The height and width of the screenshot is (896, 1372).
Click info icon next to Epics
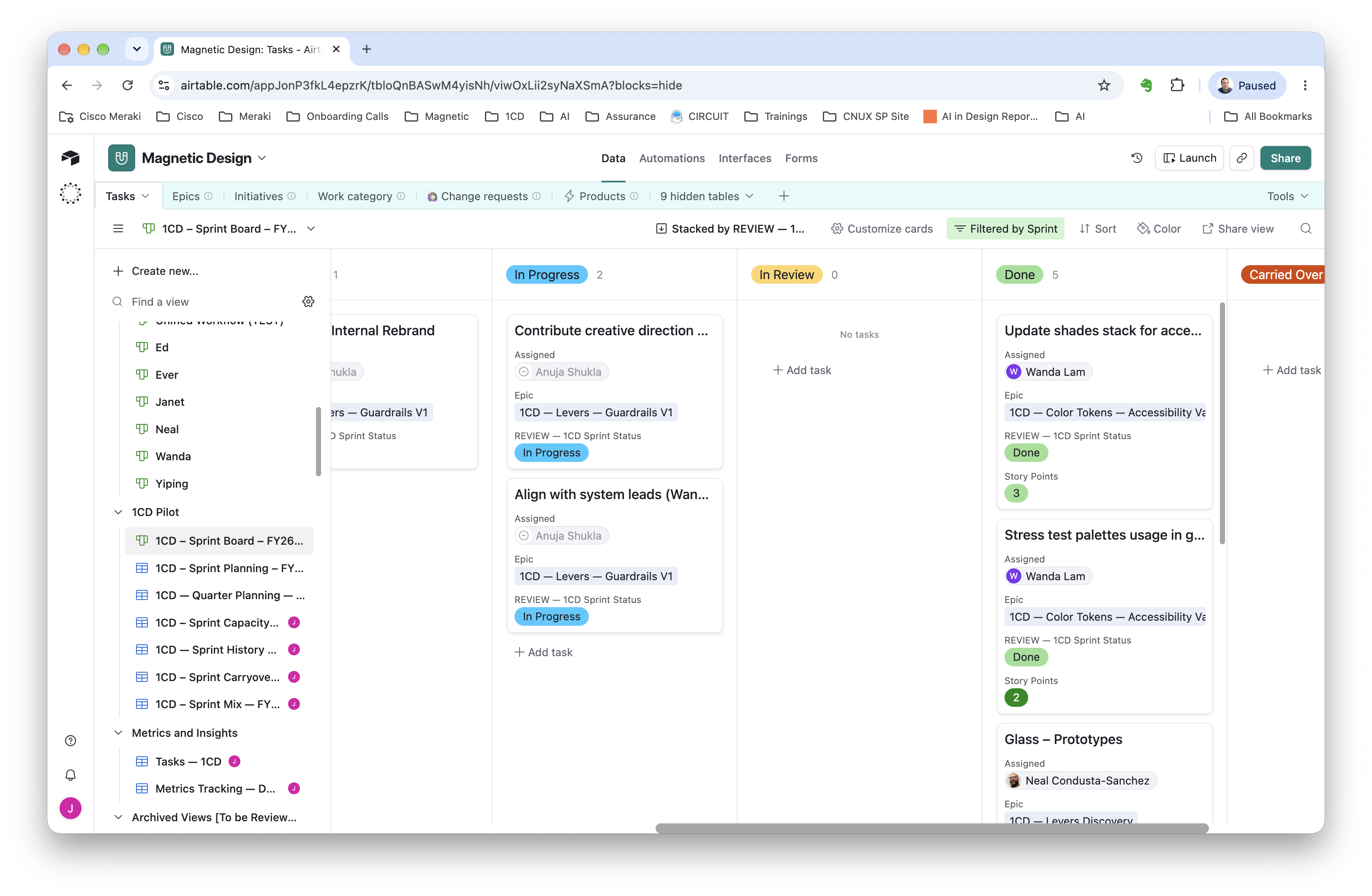tap(208, 196)
